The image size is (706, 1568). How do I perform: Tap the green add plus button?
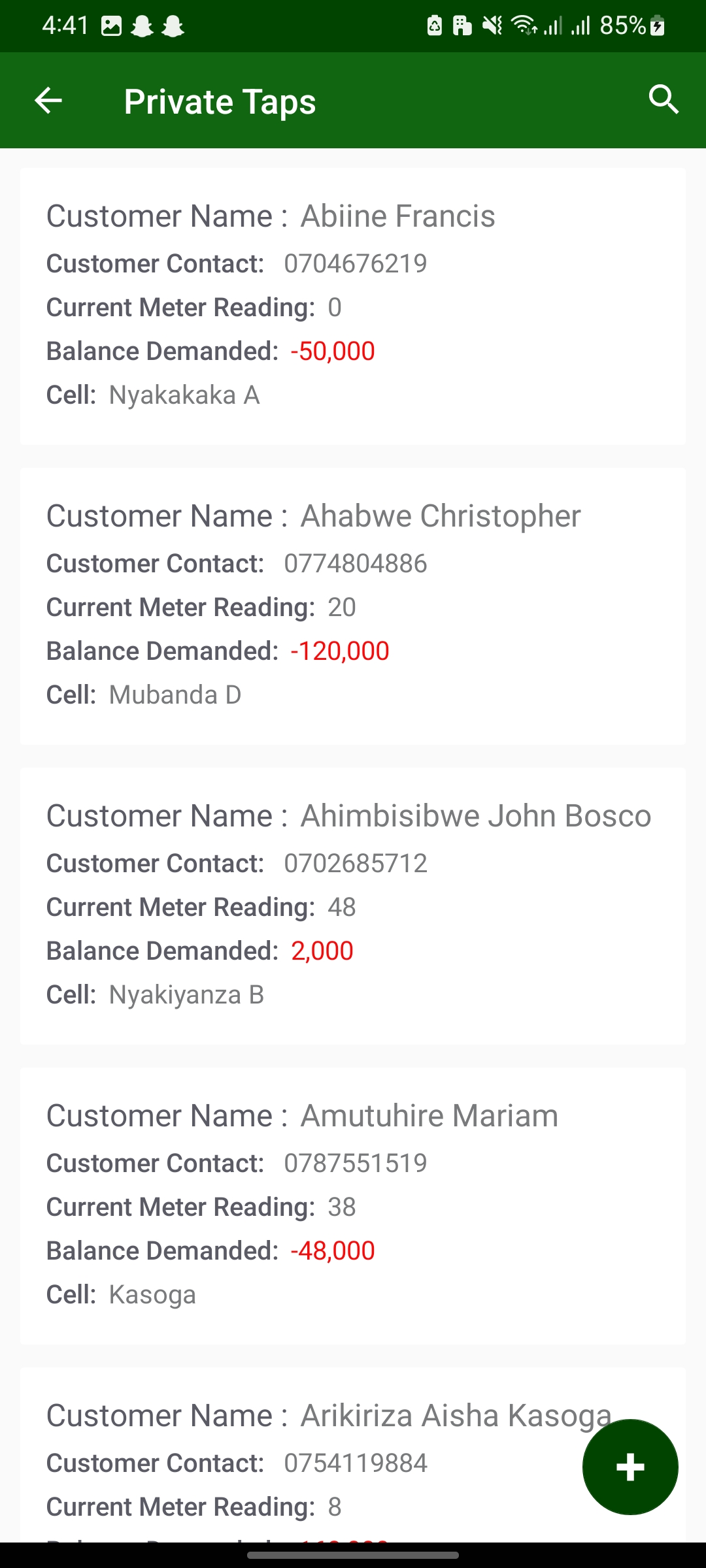tap(630, 1467)
